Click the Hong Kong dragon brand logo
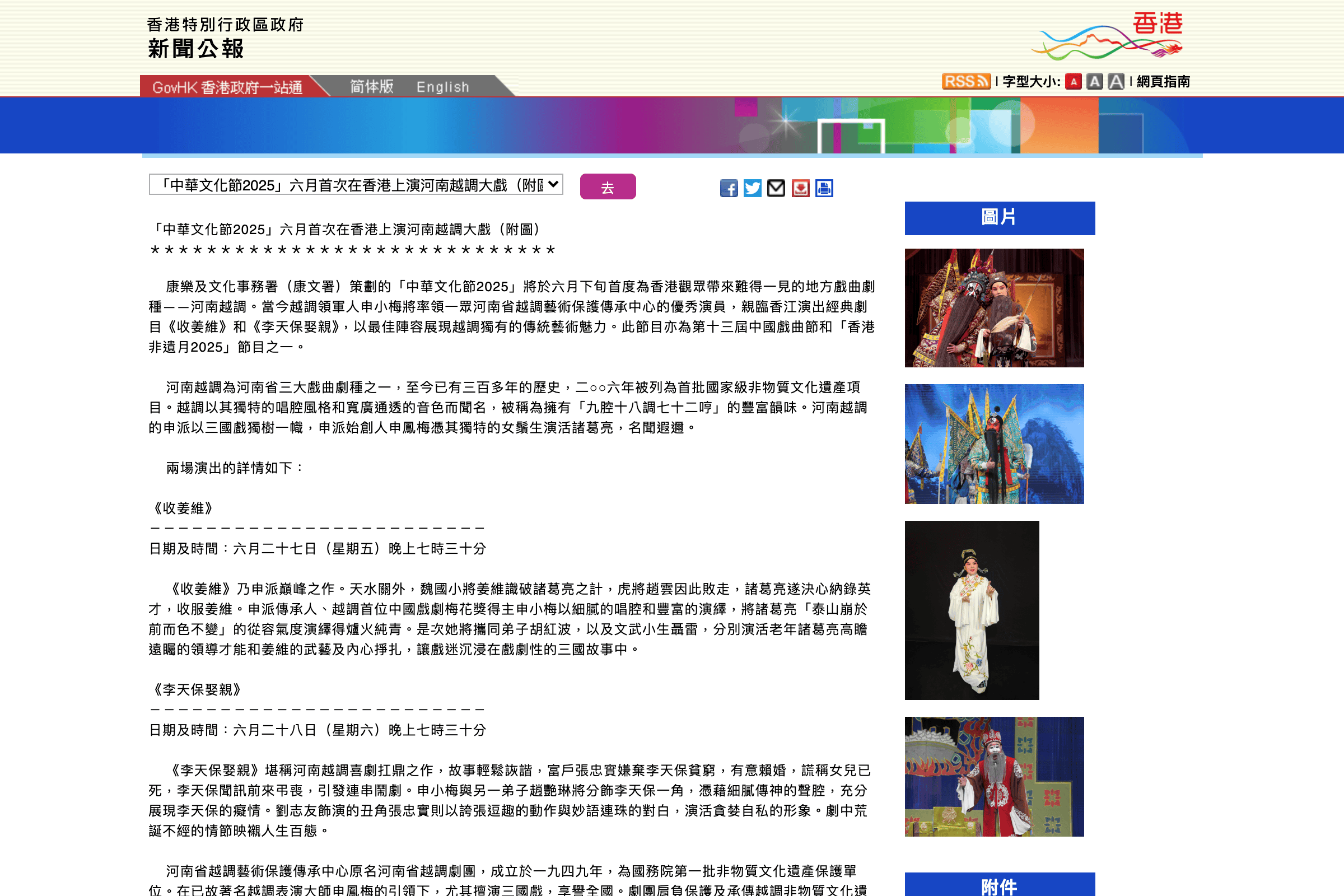 [1107, 35]
